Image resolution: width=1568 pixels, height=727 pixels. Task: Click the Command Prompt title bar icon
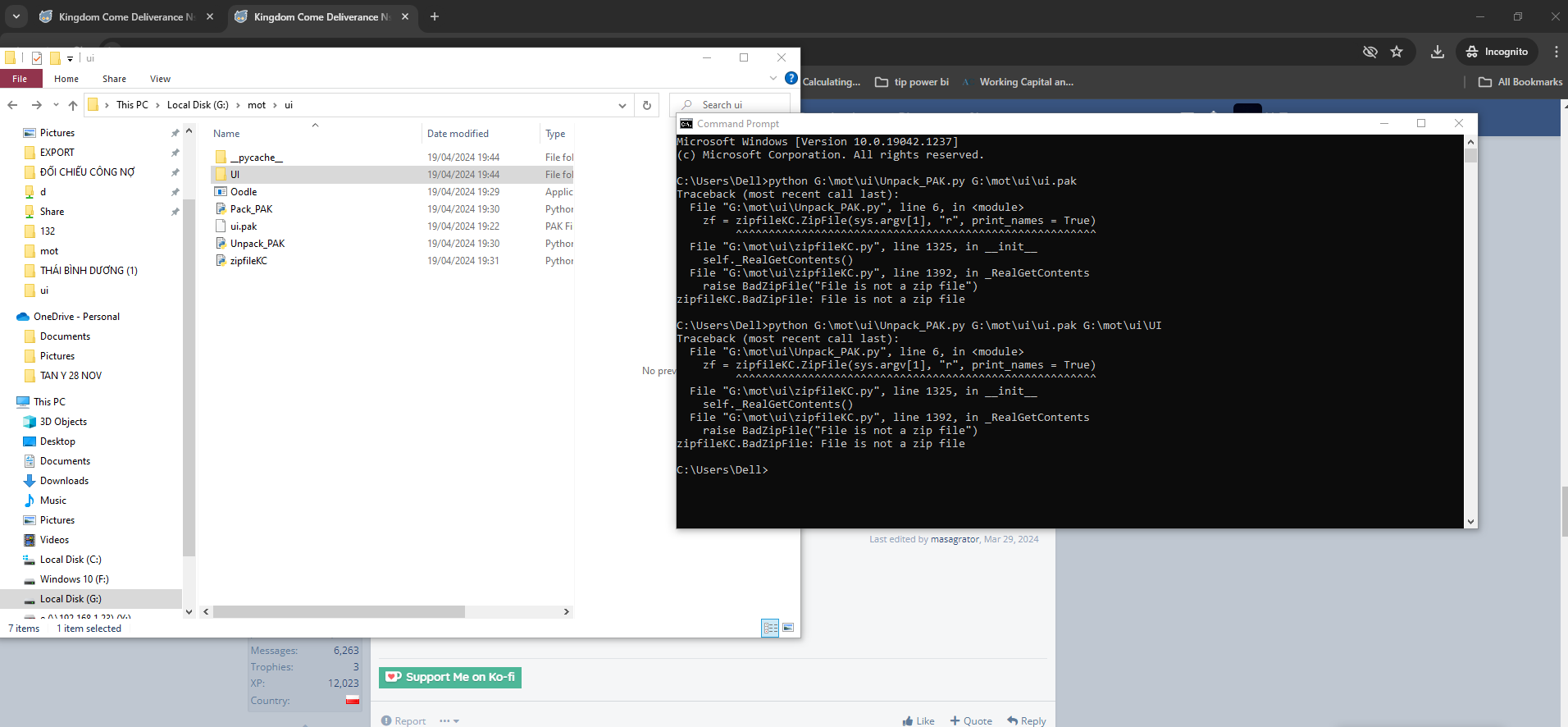point(686,124)
